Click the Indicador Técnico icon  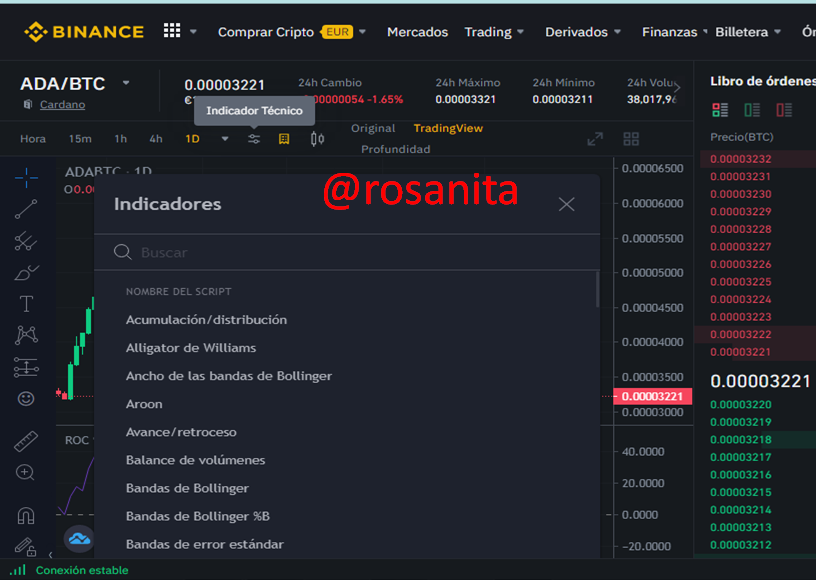254,139
